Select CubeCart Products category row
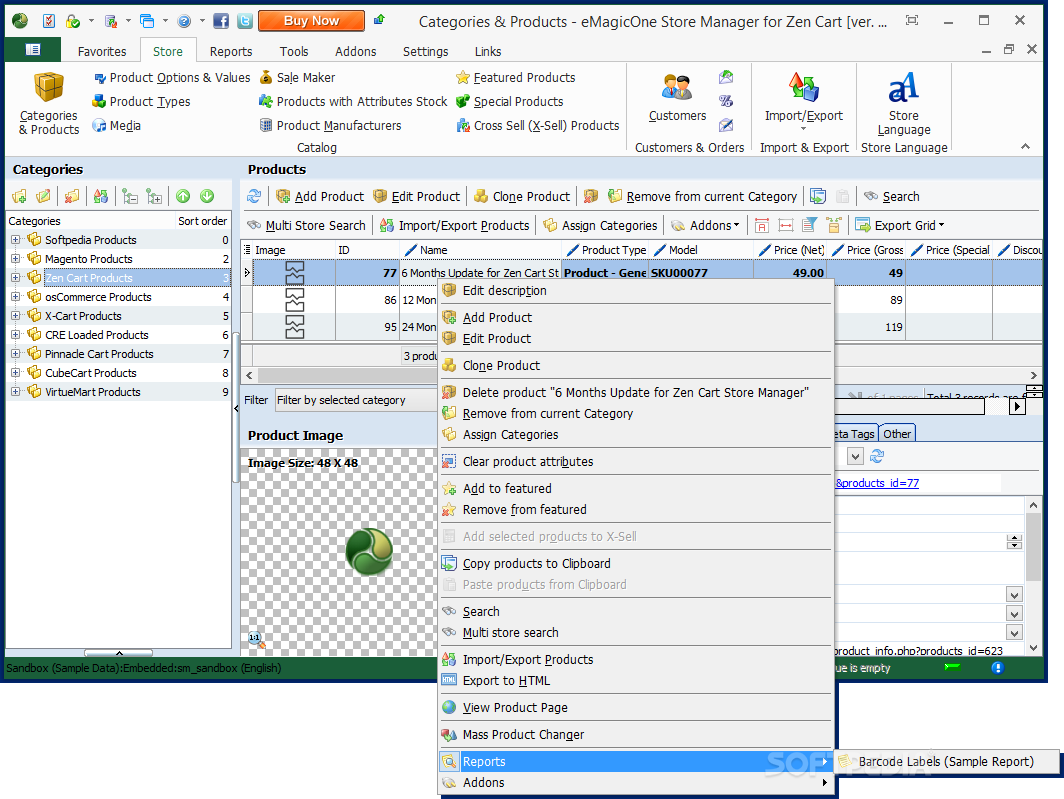 point(119,373)
